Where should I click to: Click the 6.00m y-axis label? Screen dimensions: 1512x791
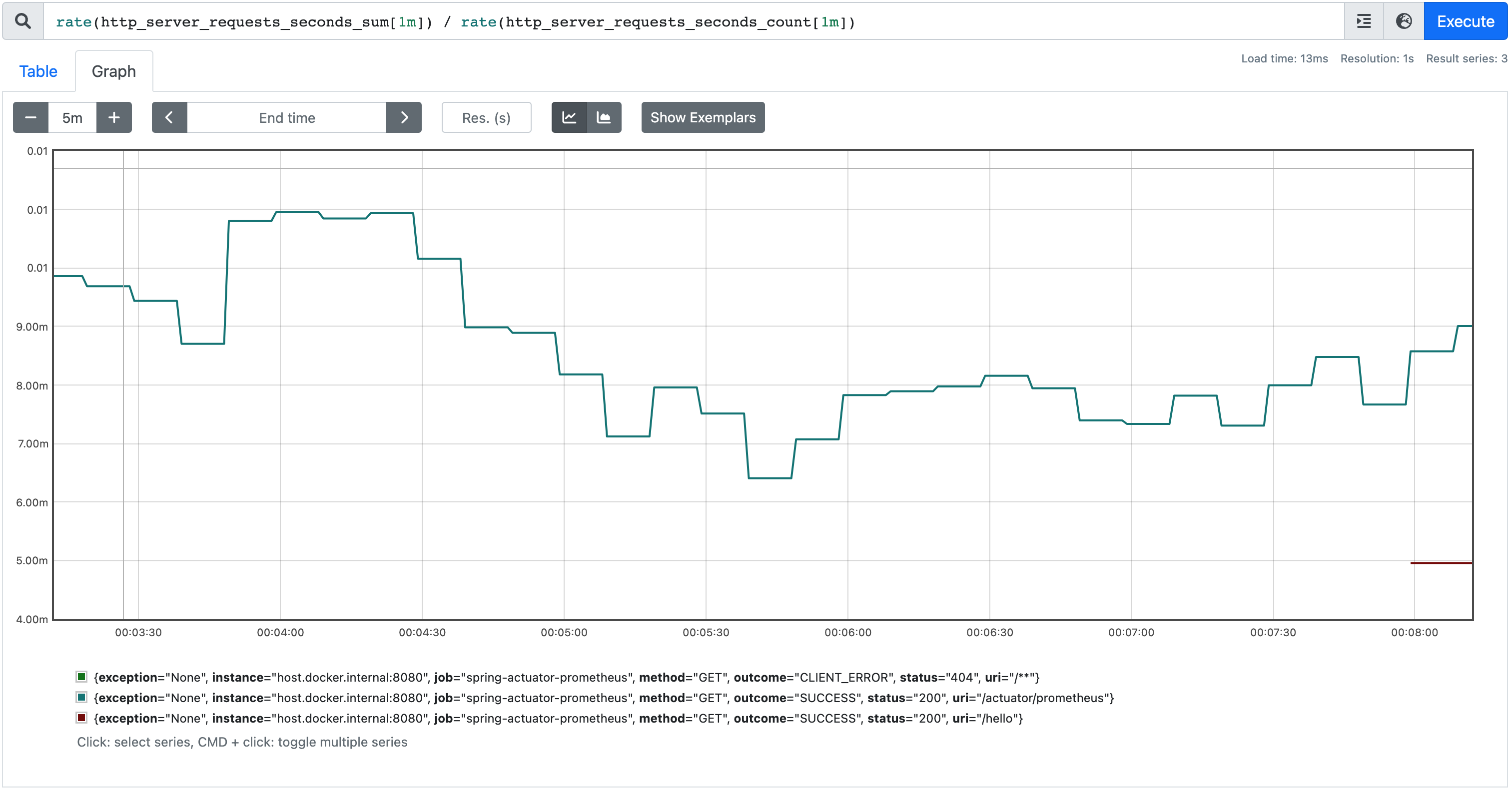[x=32, y=502]
